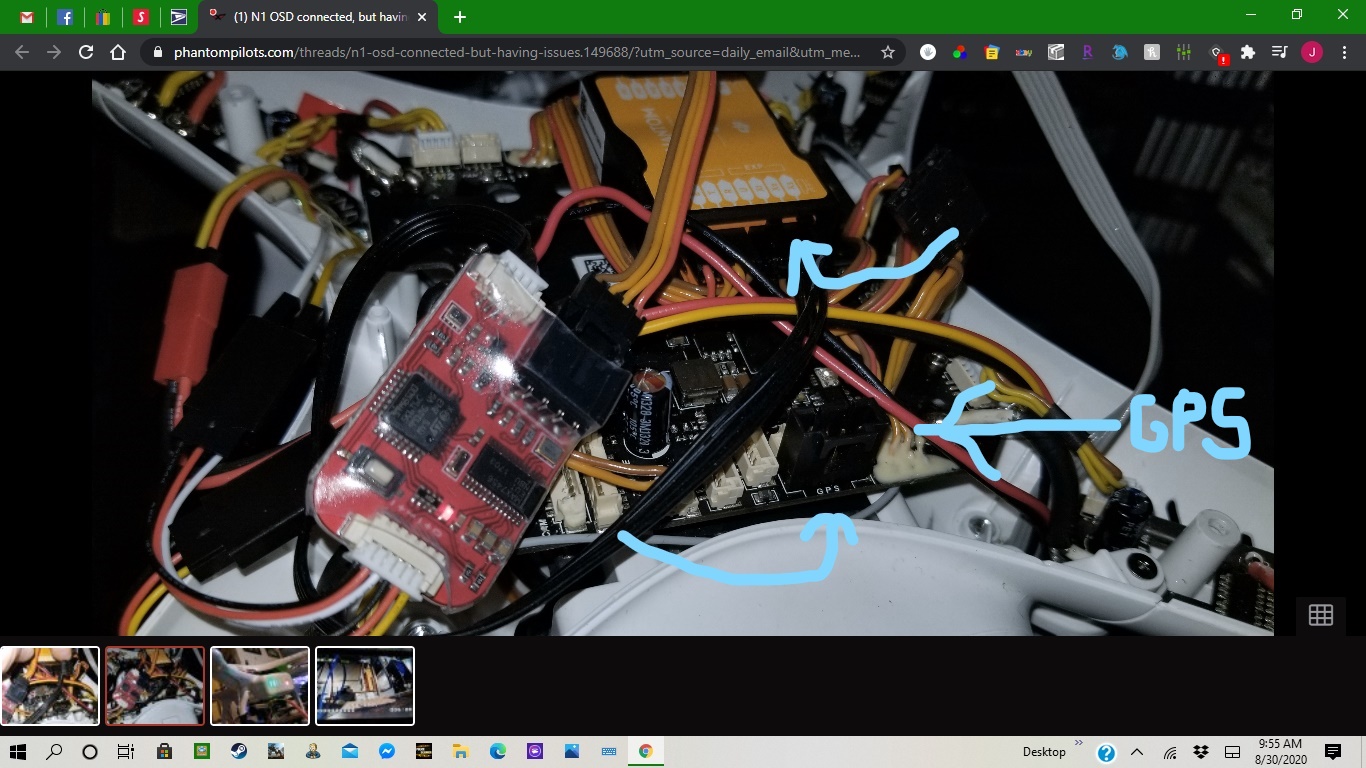Switch to Chrome on the taskbar
The height and width of the screenshot is (768, 1366).
pyautogui.click(x=646, y=751)
